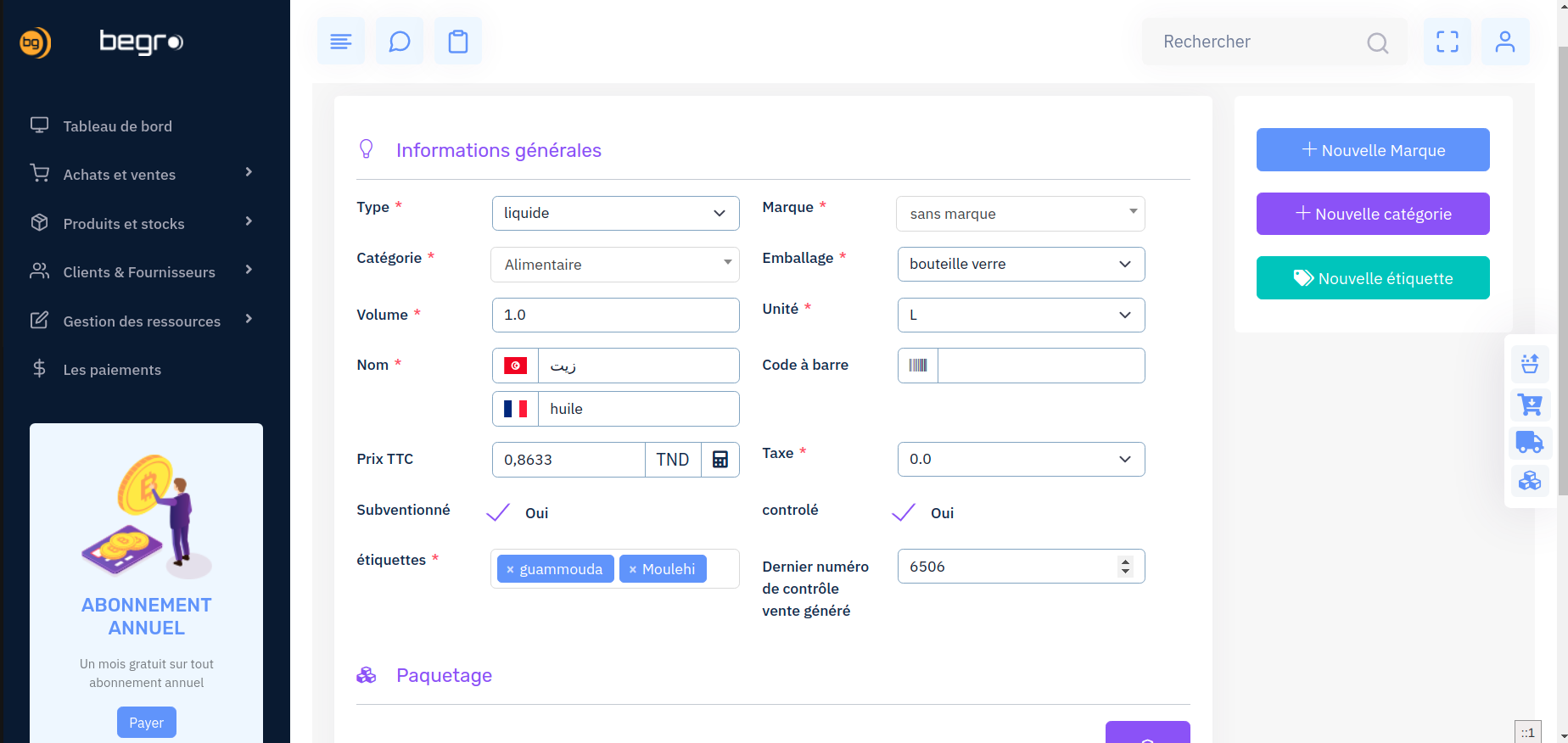
Task: Click the delivery truck shortcut icon
Action: point(1530,442)
